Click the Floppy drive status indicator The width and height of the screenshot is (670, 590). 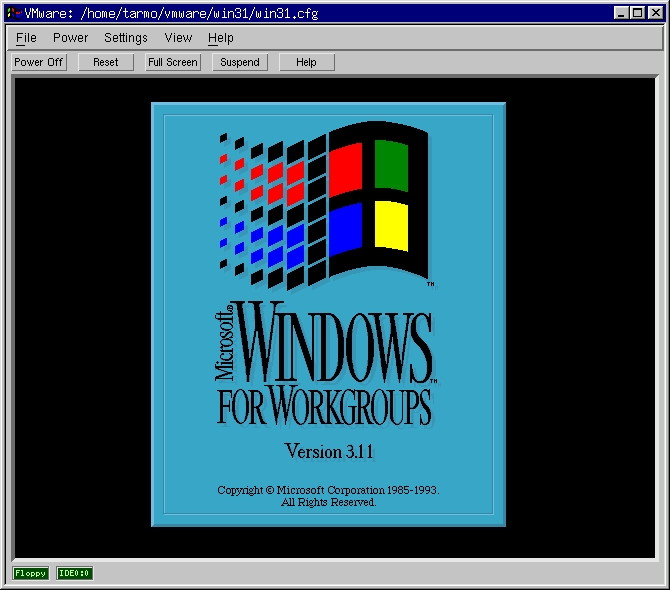click(x=30, y=573)
